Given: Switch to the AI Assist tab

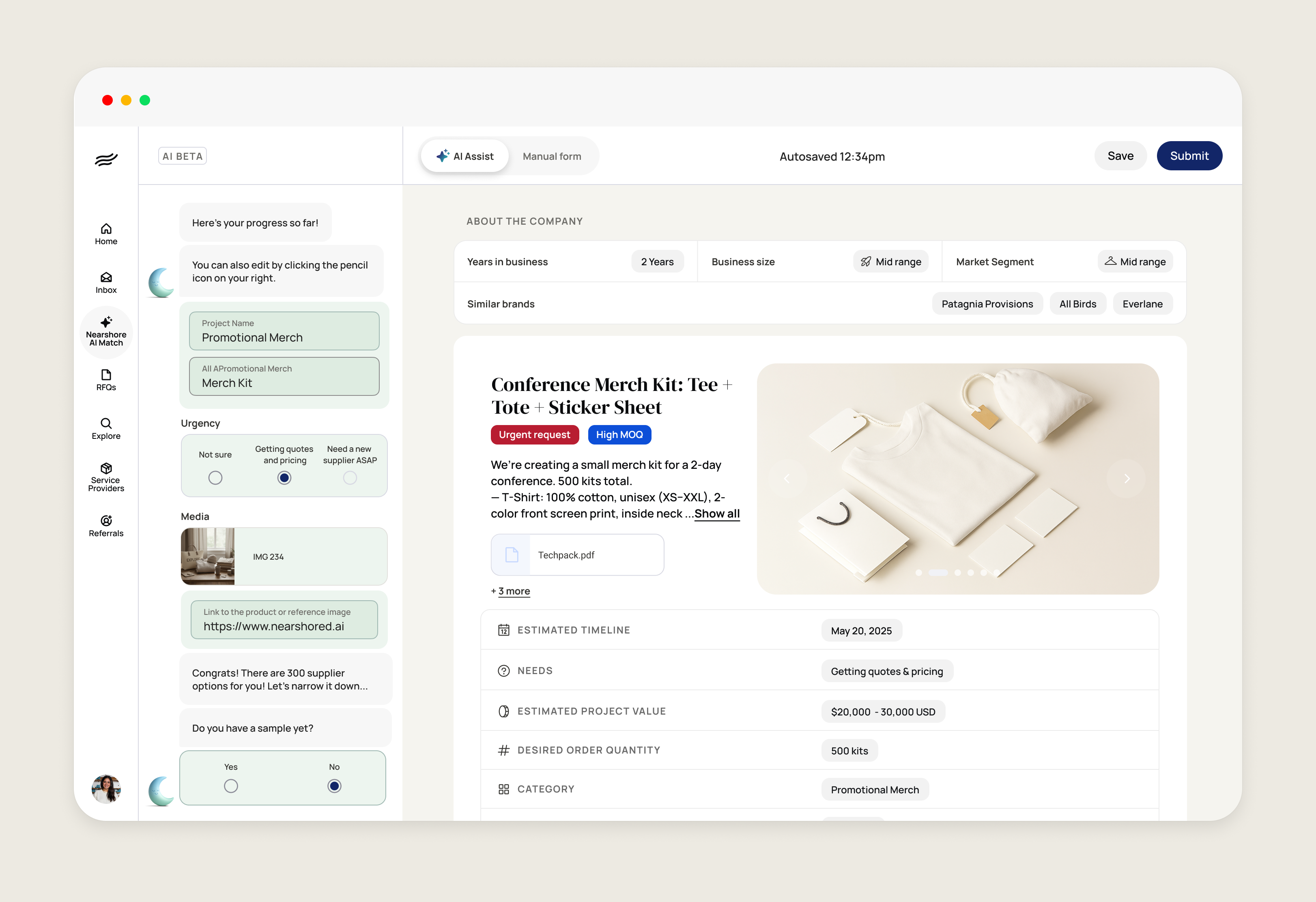Looking at the screenshot, I should coord(465,156).
